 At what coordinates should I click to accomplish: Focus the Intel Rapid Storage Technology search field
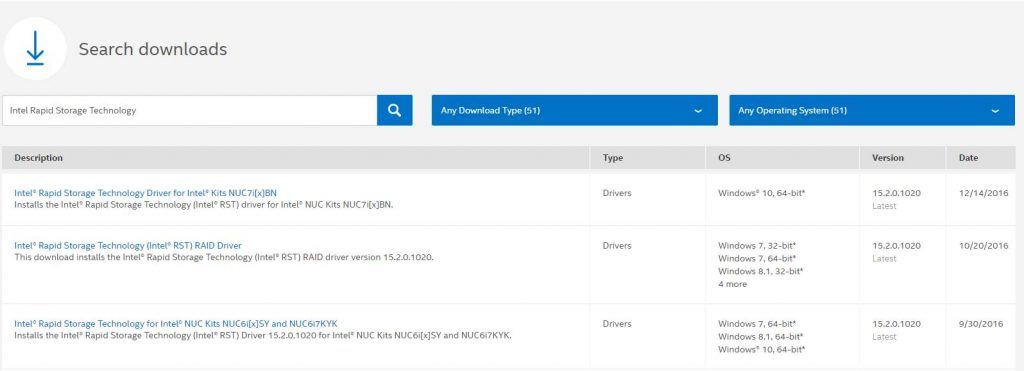[x=189, y=110]
